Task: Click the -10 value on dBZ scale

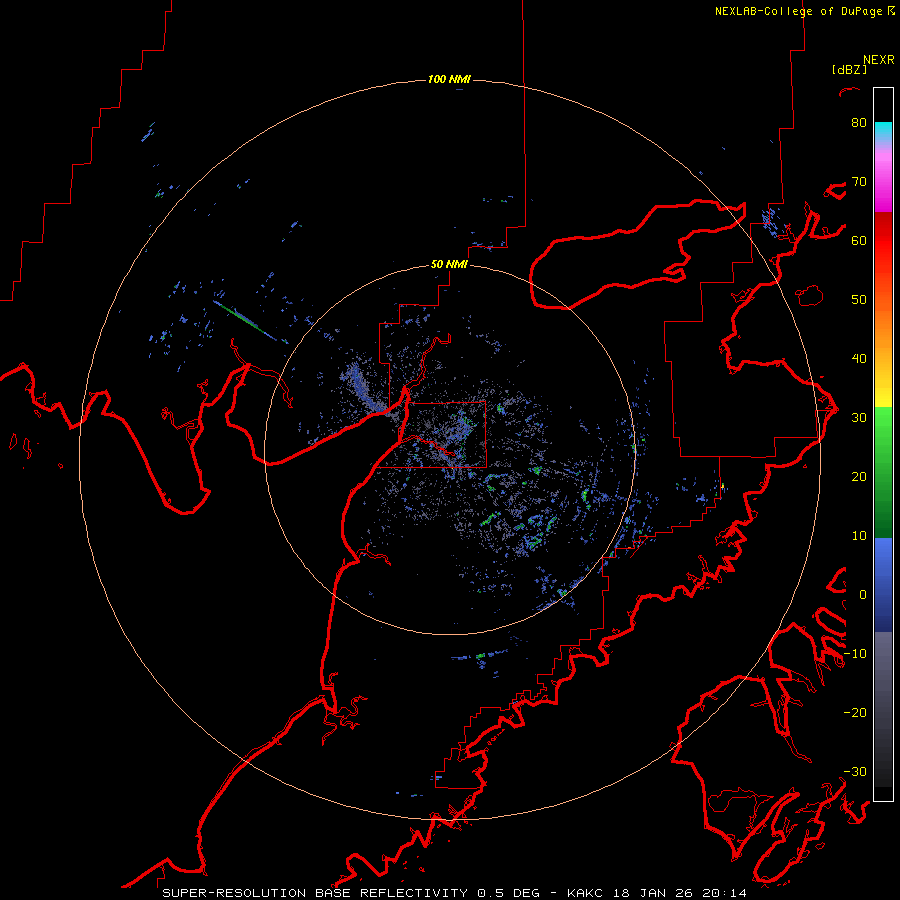Action: pos(855,654)
